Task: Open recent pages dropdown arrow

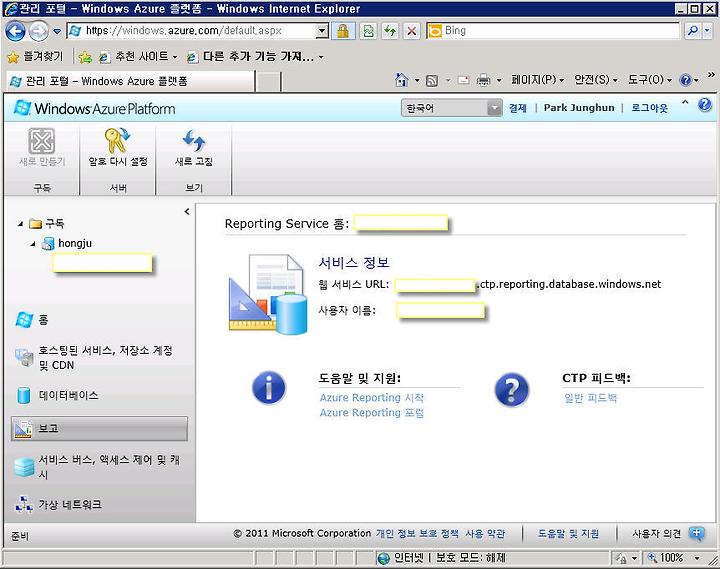Action: pyautogui.click(x=57, y=31)
